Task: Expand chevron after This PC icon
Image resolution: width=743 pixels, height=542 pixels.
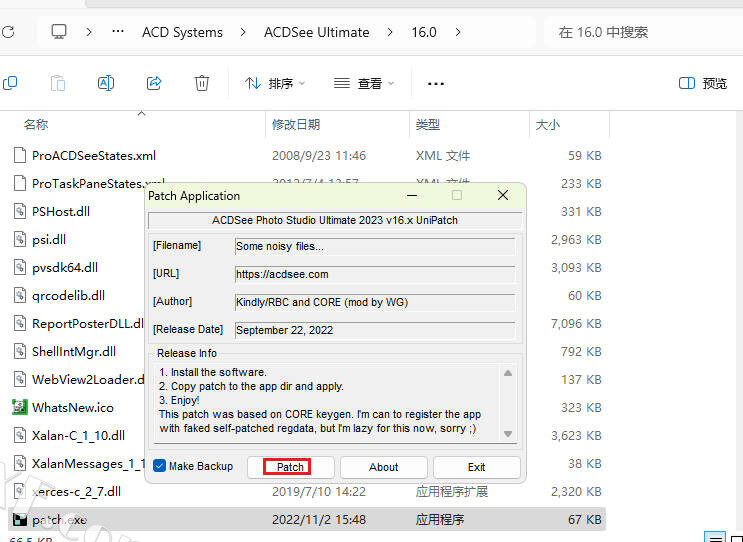Action: (x=89, y=32)
